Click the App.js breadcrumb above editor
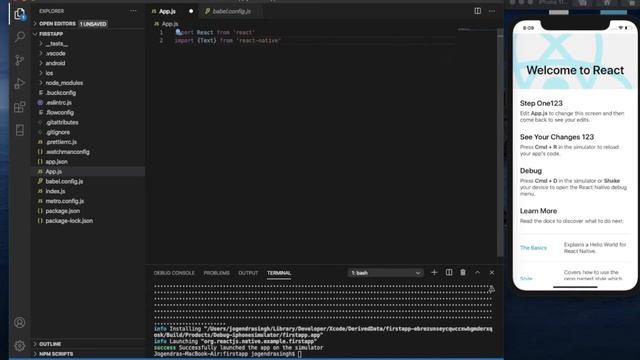This screenshot has width=640, height=360. point(166,24)
